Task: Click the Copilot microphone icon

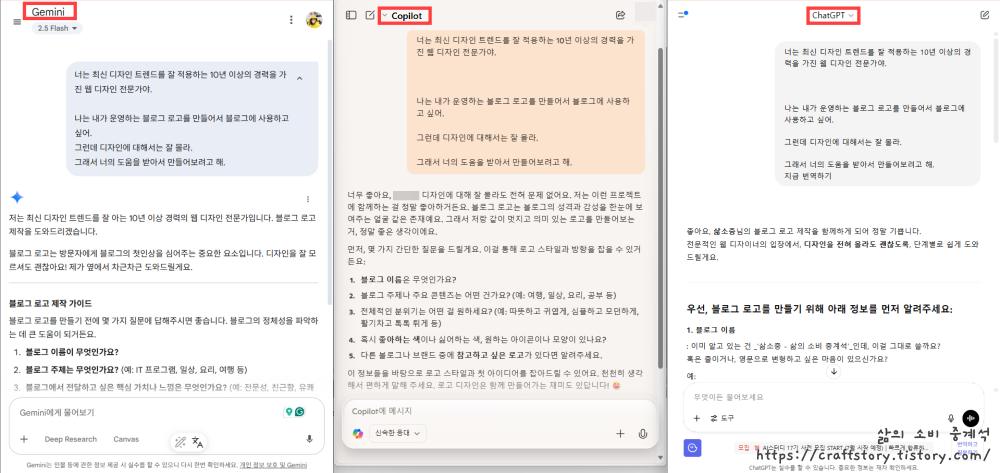Action: coord(643,433)
